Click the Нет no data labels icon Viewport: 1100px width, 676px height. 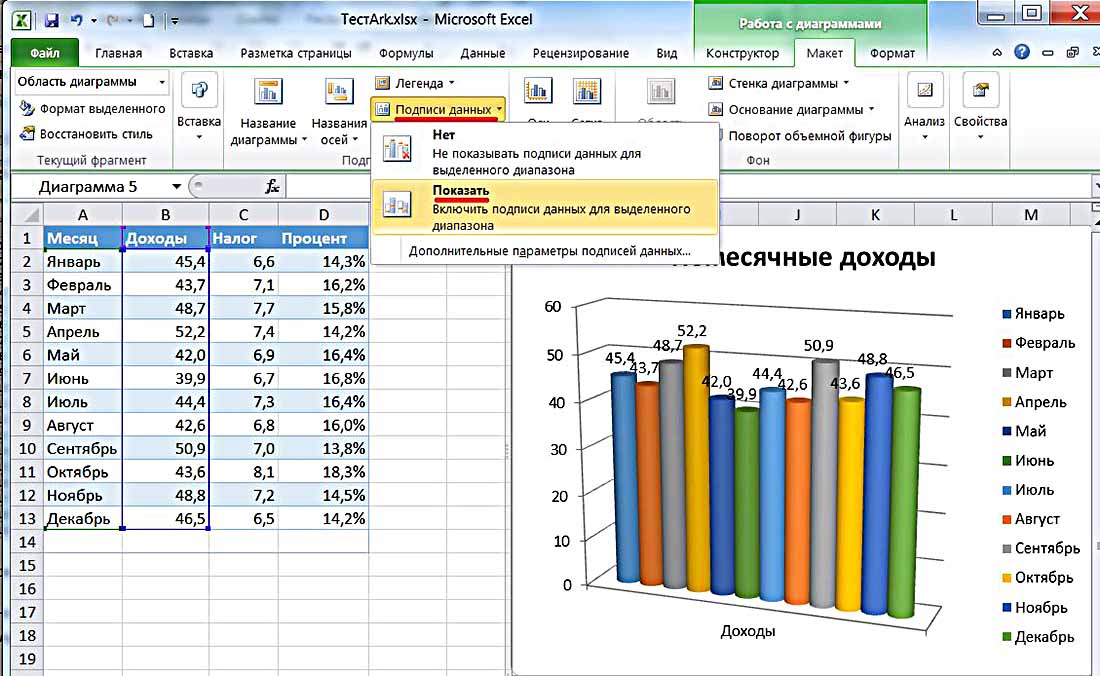(x=397, y=149)
